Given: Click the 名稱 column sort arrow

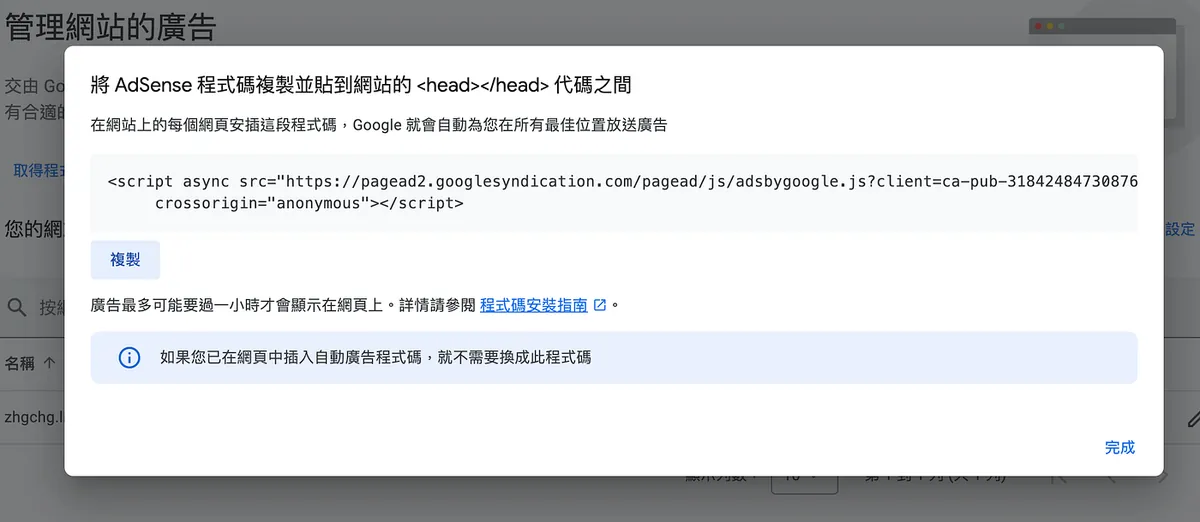Looking at the screenshot, I should click(x=50, y=363).
